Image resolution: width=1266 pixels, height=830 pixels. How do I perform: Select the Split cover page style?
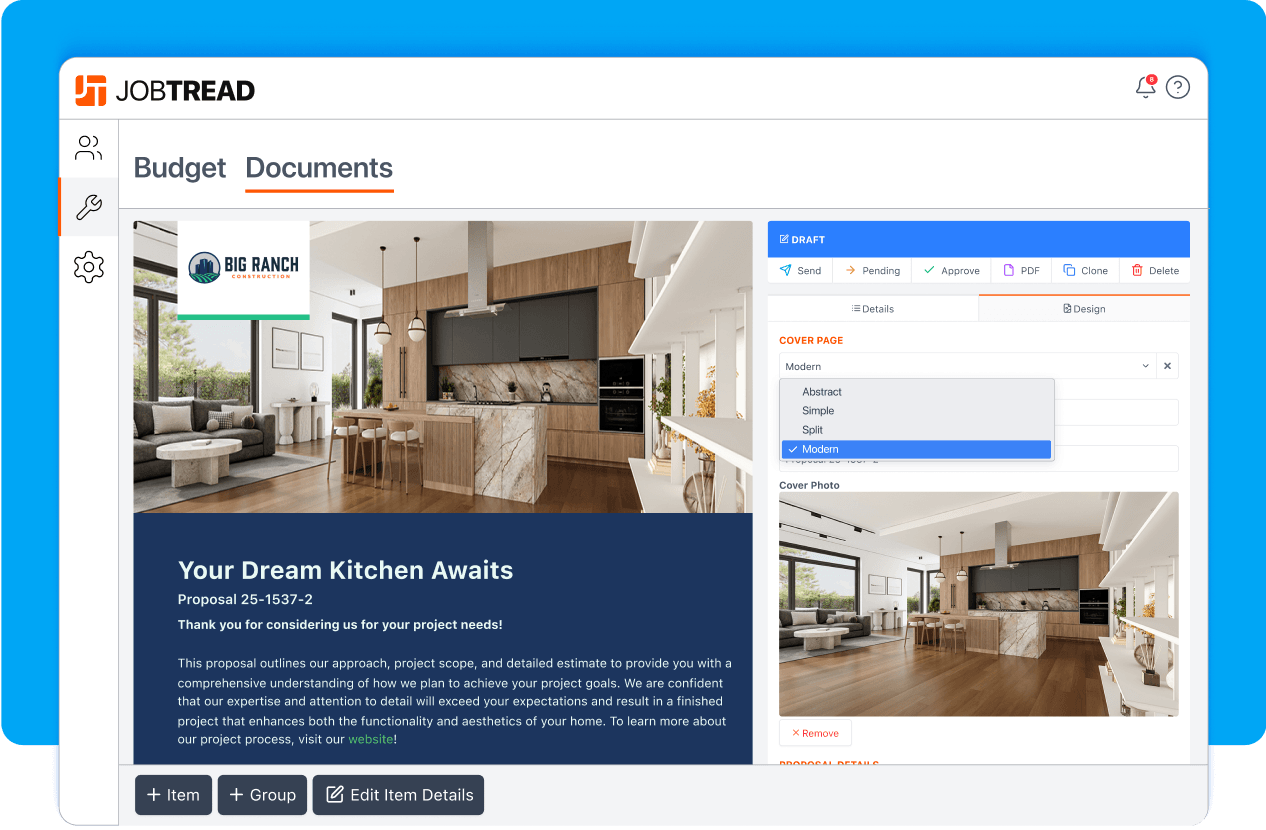point(814,430)
